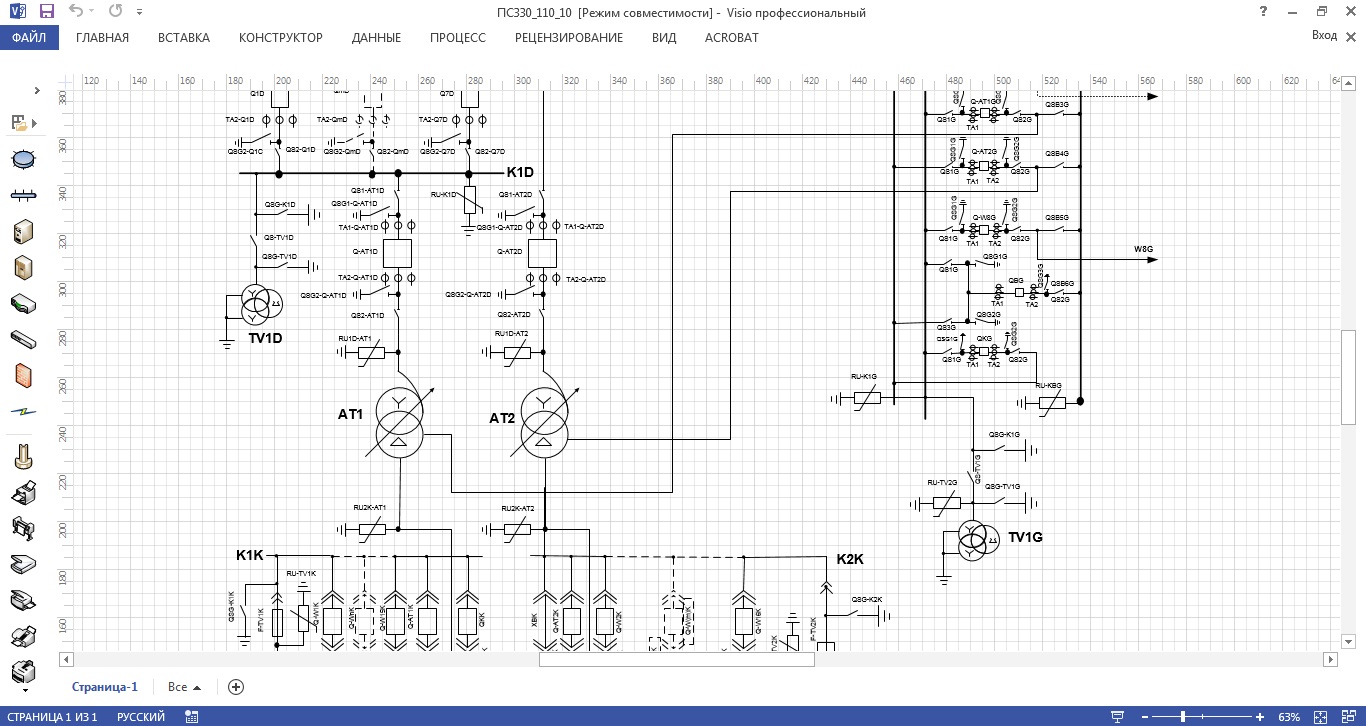Click the macro recording icon in status bar
This screenshot has height=726, width=1366.
pos(191,717)
